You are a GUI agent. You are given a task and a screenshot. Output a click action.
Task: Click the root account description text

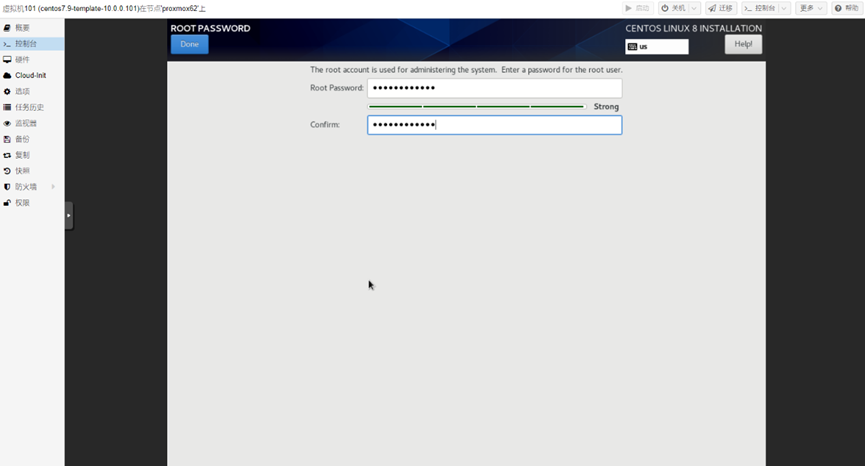pyautogui.click(x=466, y=70)
